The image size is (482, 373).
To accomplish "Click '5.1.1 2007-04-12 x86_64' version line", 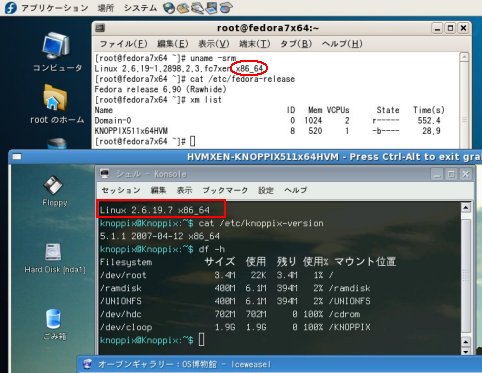I will pos(160,236).
